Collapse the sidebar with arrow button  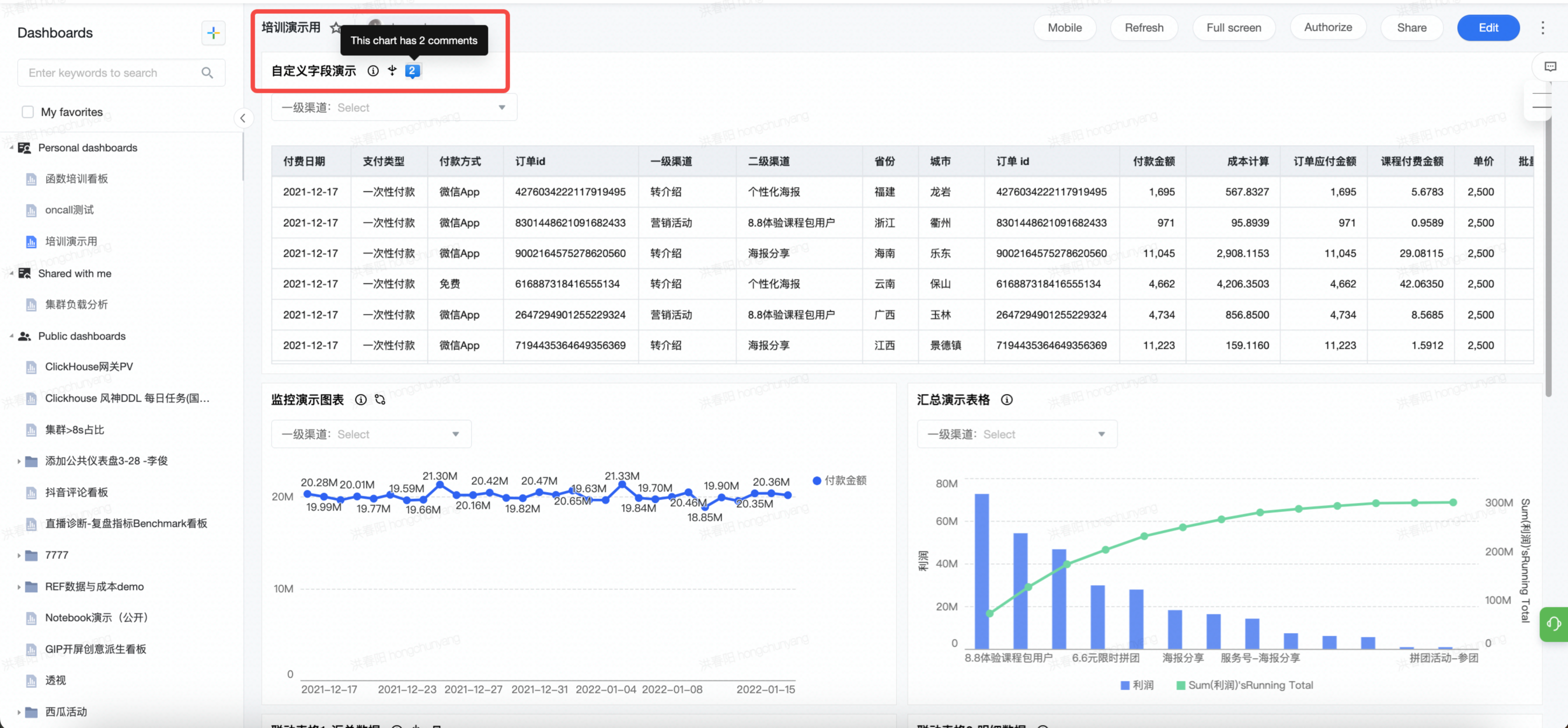point(243,118)
